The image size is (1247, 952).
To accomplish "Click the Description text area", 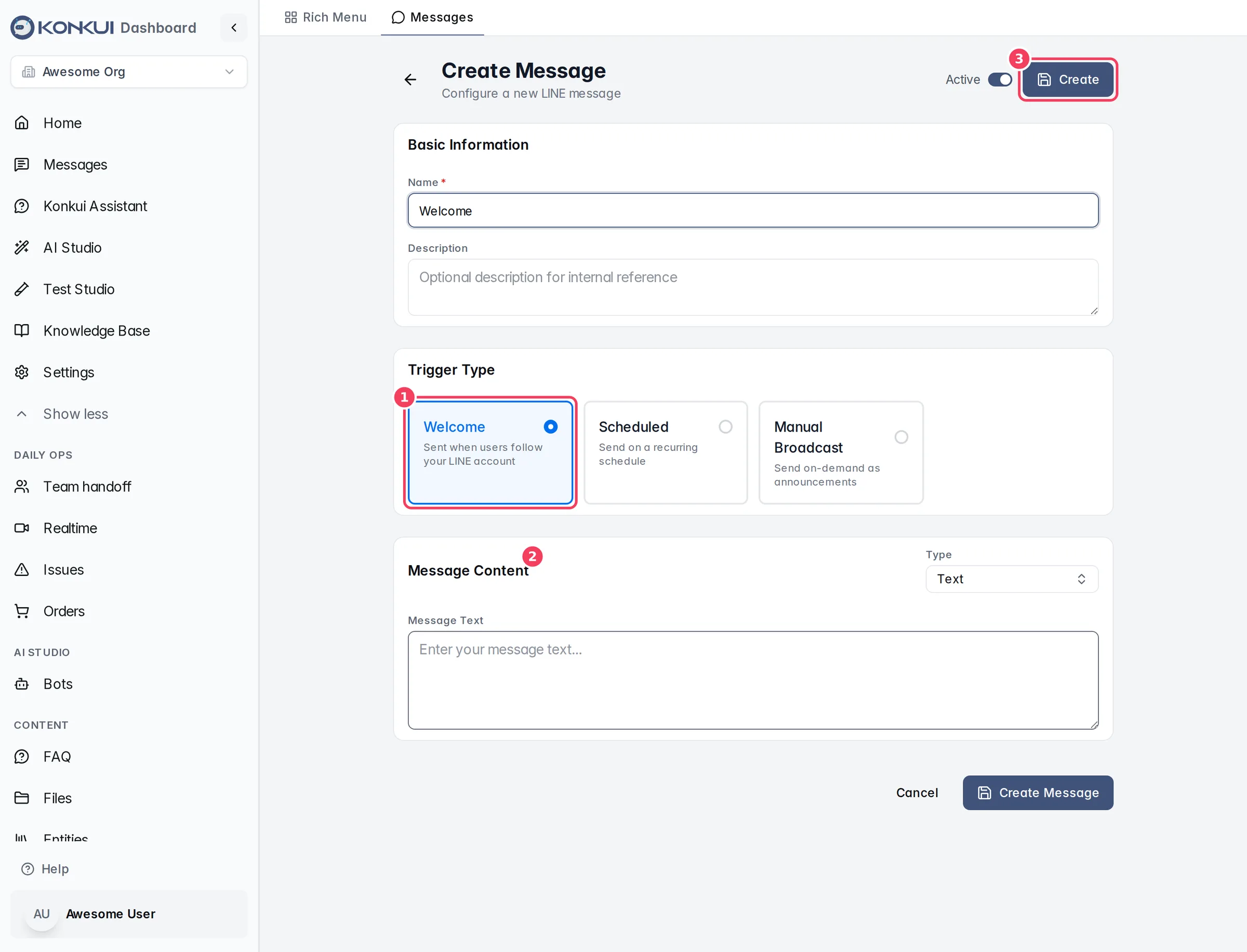I will click(x=753, y=287).
